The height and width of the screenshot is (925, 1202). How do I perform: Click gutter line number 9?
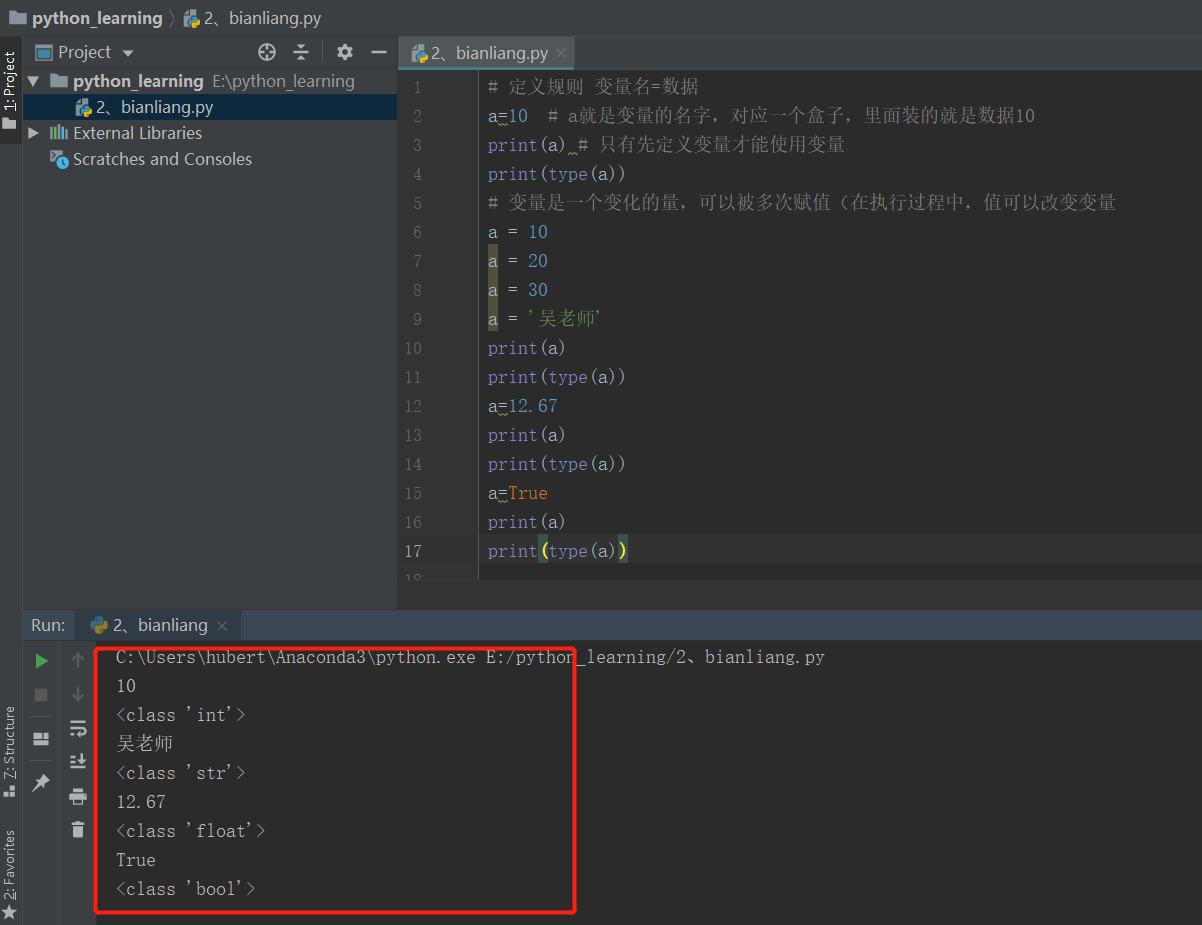[417, 319]
